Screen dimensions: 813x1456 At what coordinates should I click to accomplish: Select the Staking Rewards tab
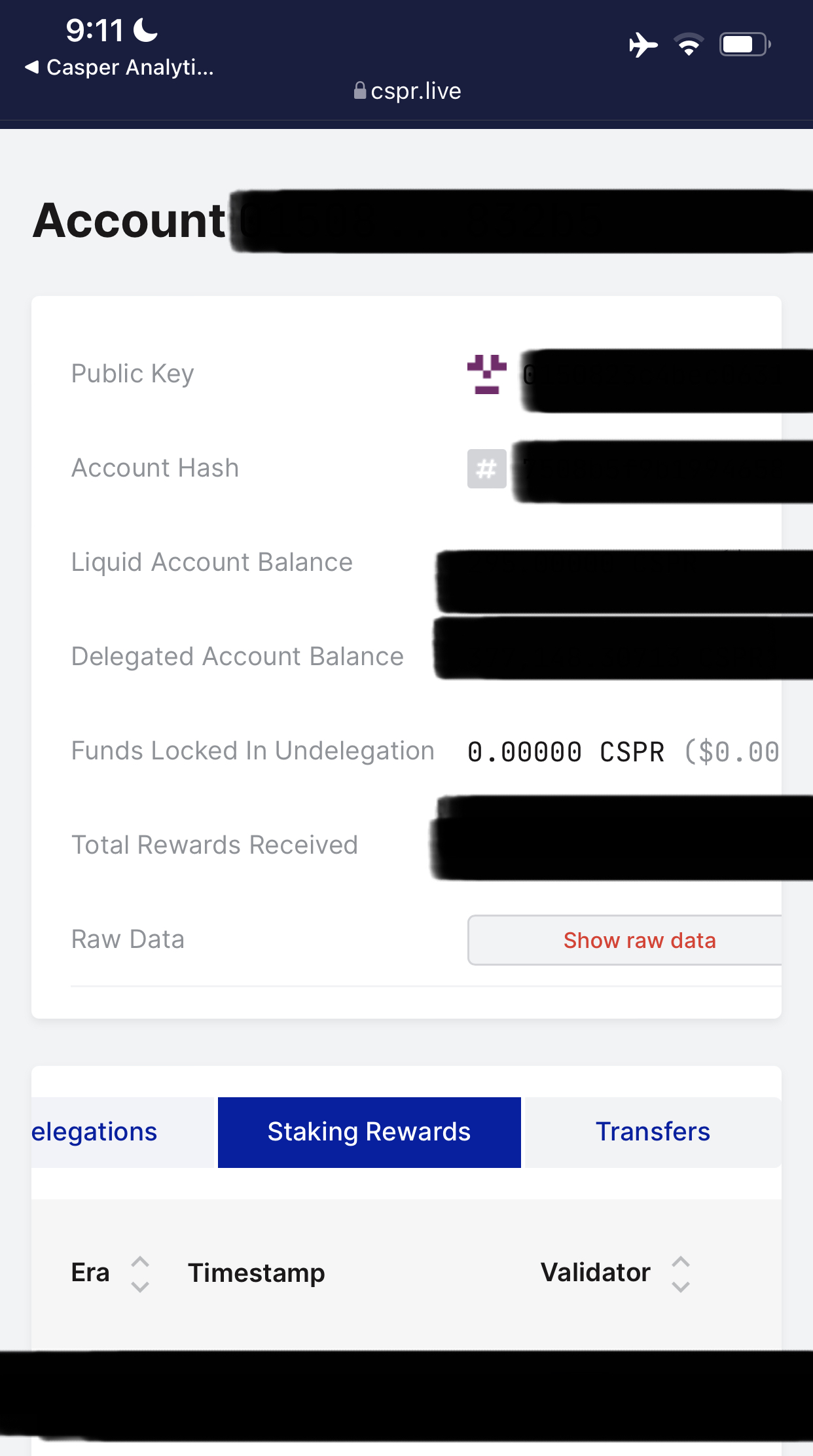click(369, 1132)
